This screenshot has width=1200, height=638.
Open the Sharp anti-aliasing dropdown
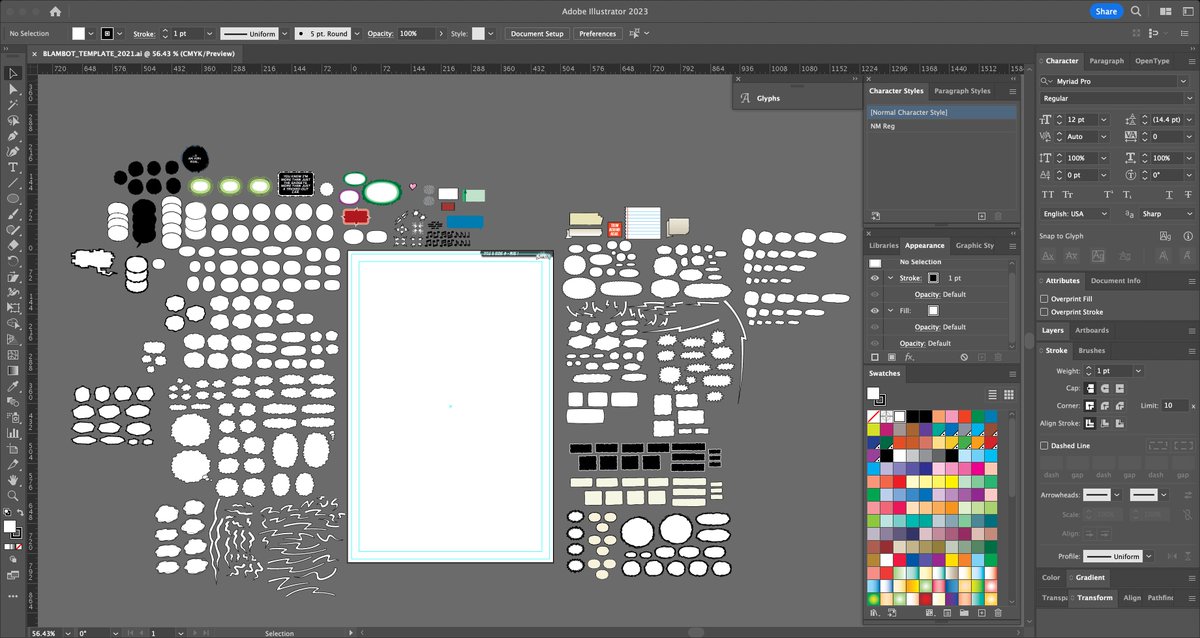coord(1189,214)
